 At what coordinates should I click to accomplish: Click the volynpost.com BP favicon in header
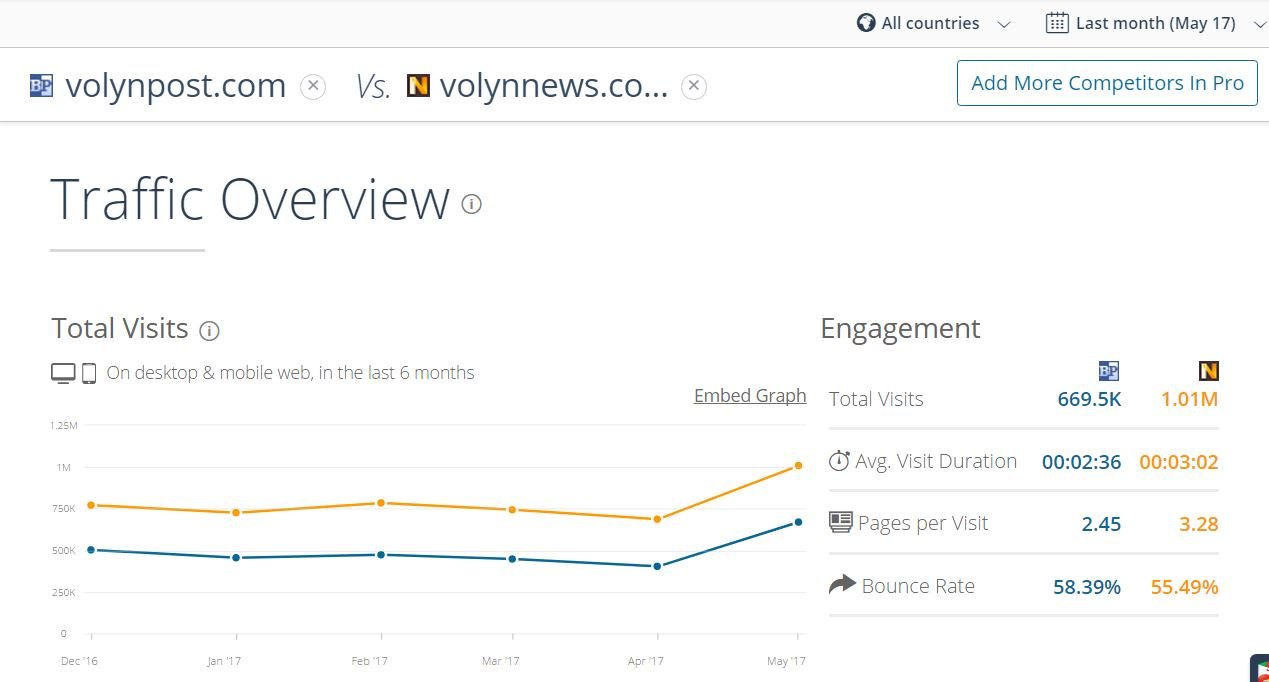coord(41,86)
